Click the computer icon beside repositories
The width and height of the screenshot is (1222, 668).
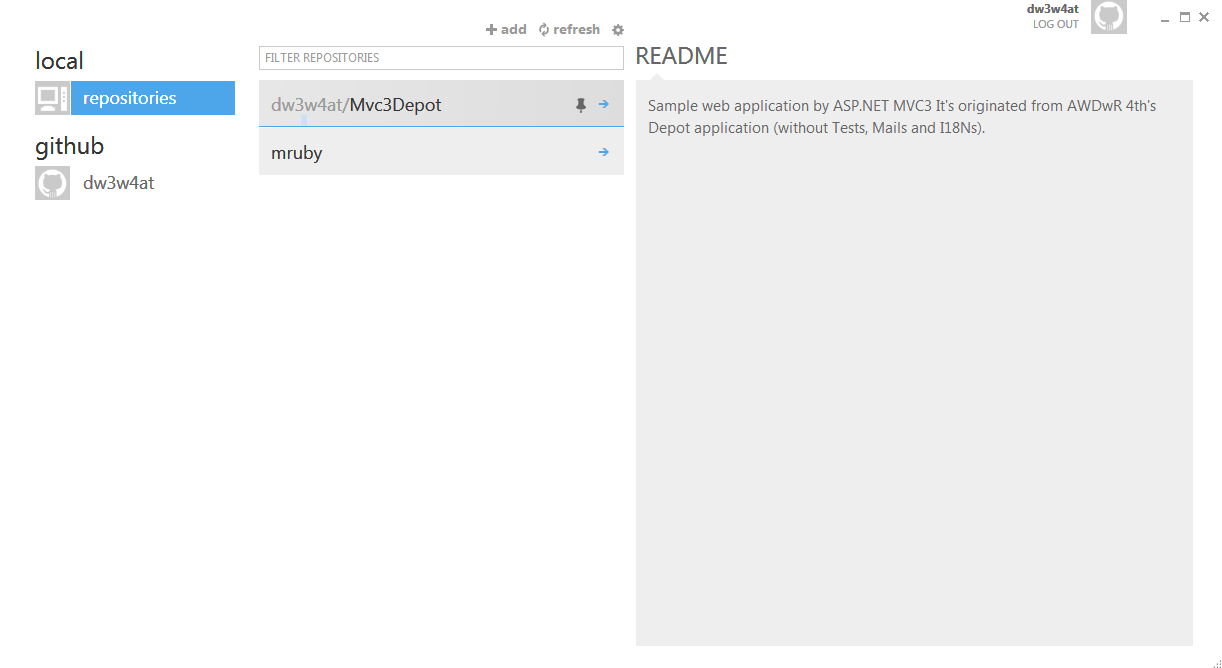[x=52, y=98]
